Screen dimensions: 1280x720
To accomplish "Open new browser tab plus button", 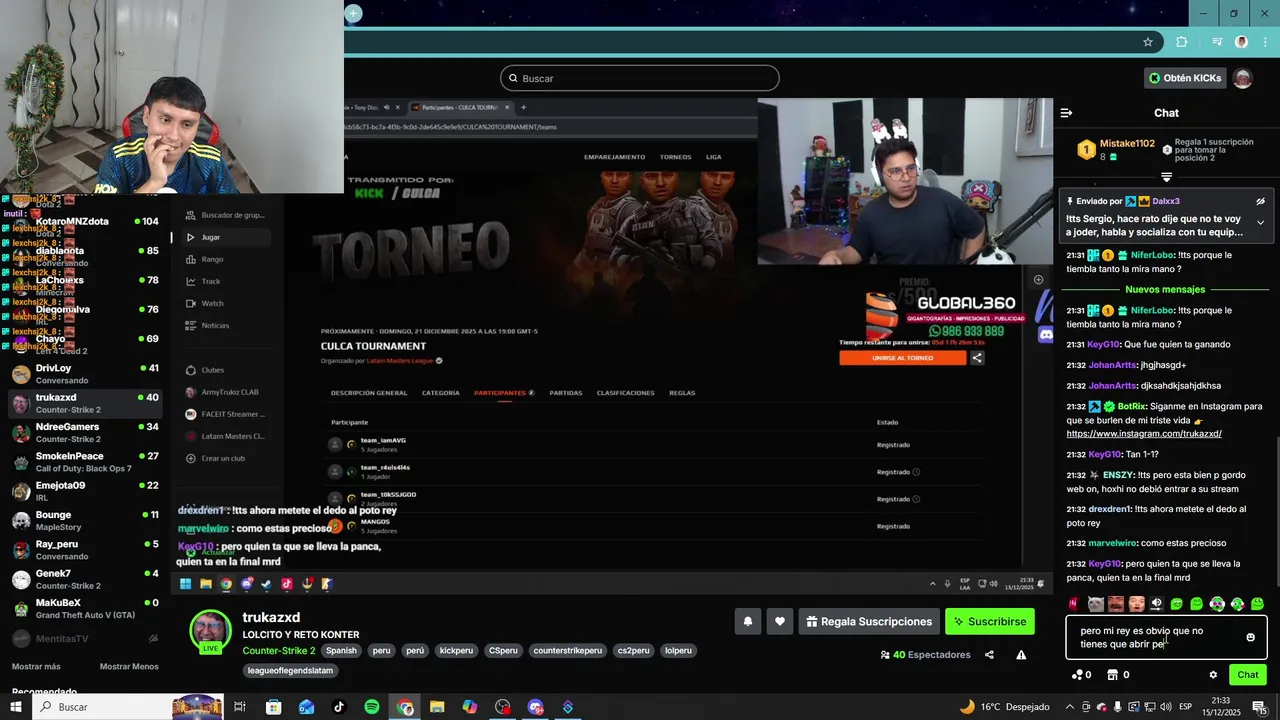I will coord(353,13).
